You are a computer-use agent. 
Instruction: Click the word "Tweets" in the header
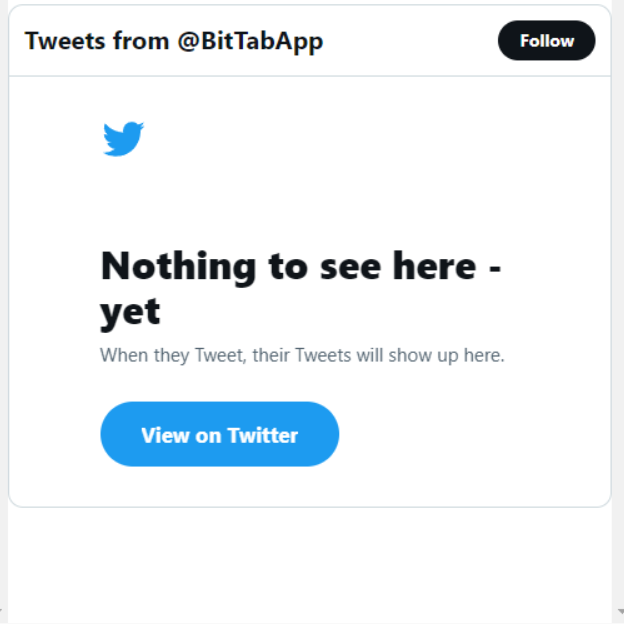tap(65, 41)
